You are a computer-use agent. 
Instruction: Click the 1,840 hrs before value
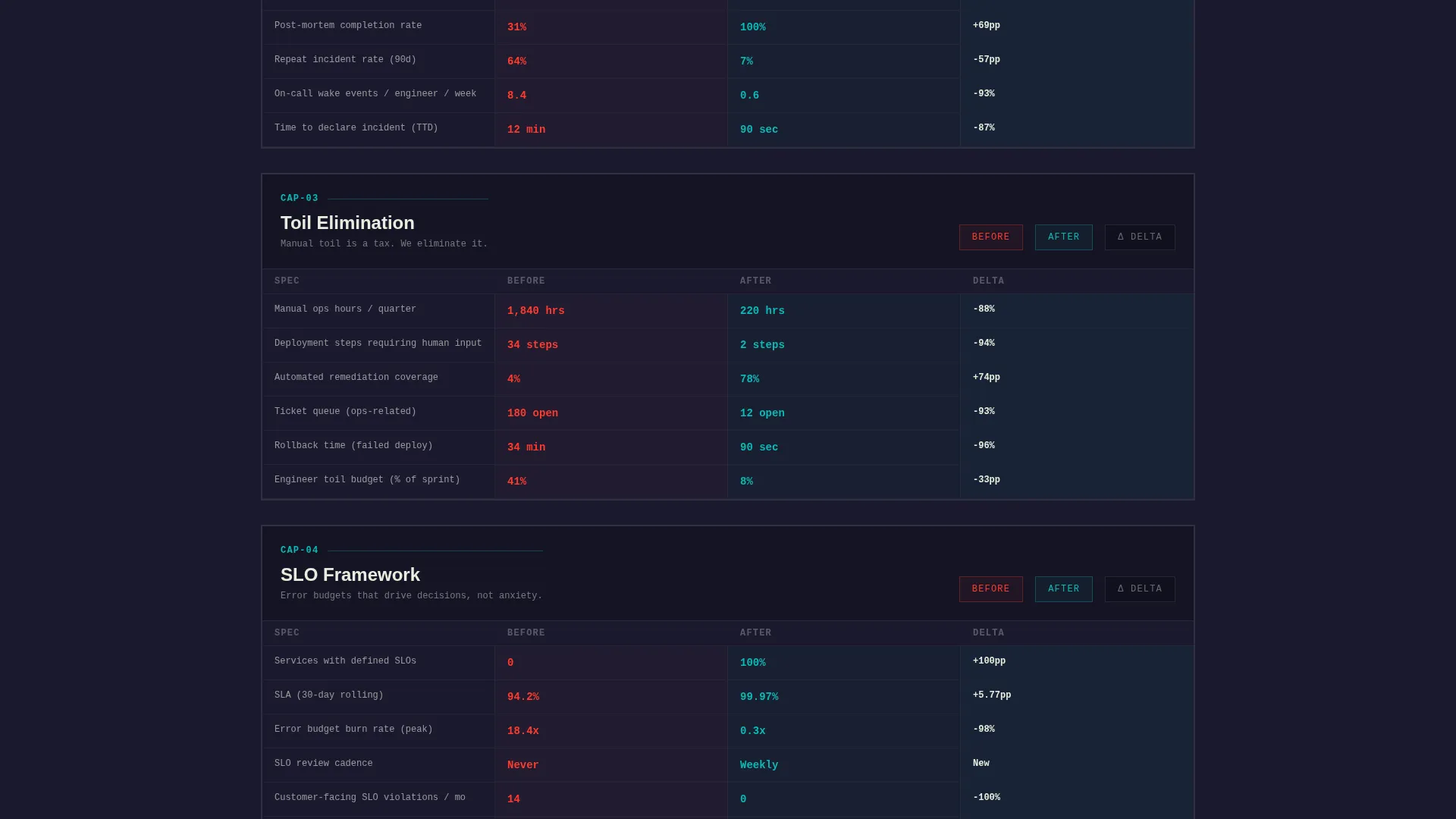click(x=535, y=311)
